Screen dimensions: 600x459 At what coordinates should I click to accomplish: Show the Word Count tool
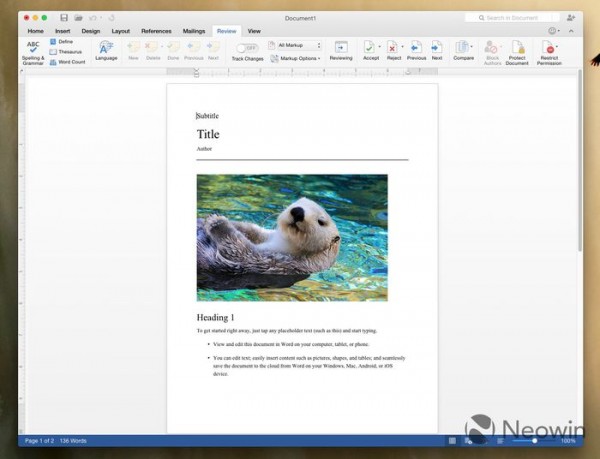67,62
